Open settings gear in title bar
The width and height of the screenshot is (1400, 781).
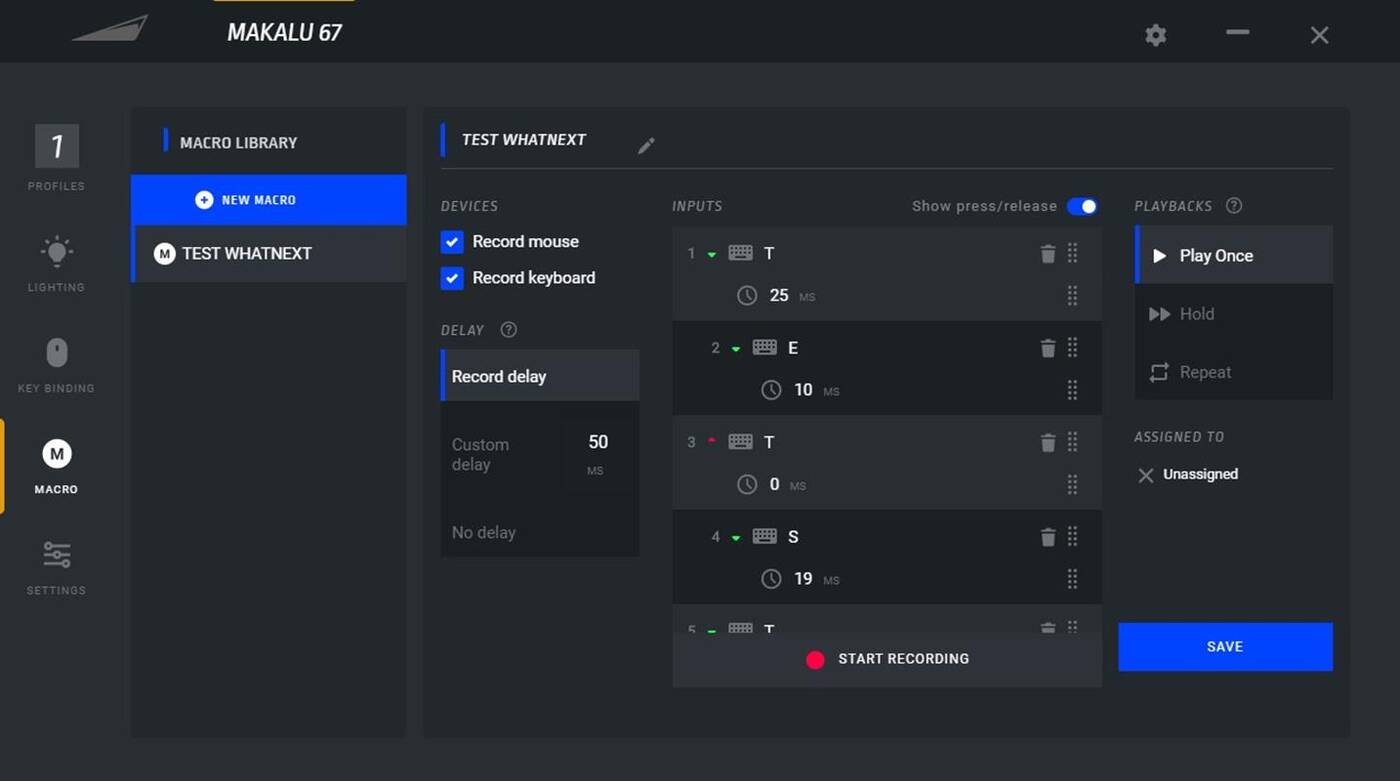[x=1155, y=36]
